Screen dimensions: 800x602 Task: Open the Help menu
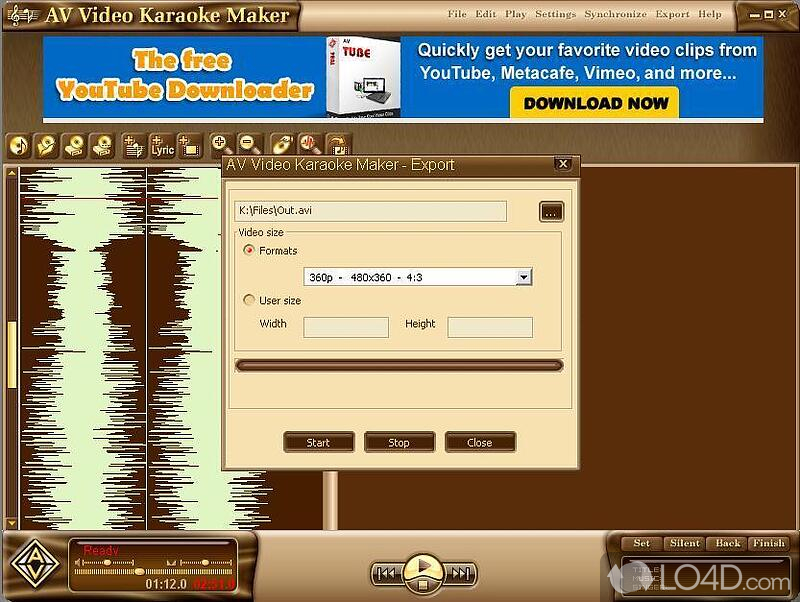click(x=710, y=14)
